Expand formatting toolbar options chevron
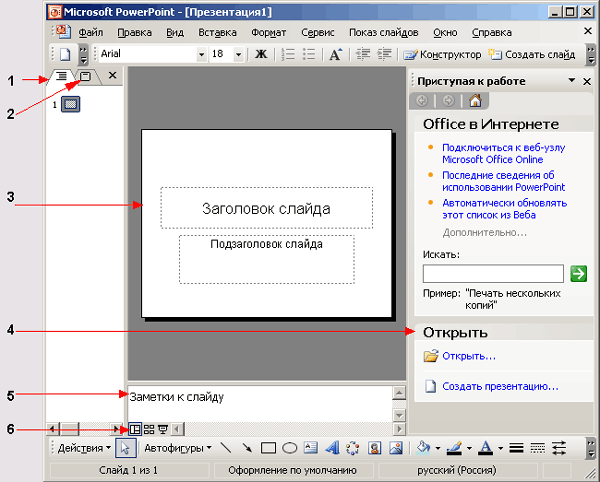Screen dimensions: 600x482 pyautogui.click(x=591, y=55)
